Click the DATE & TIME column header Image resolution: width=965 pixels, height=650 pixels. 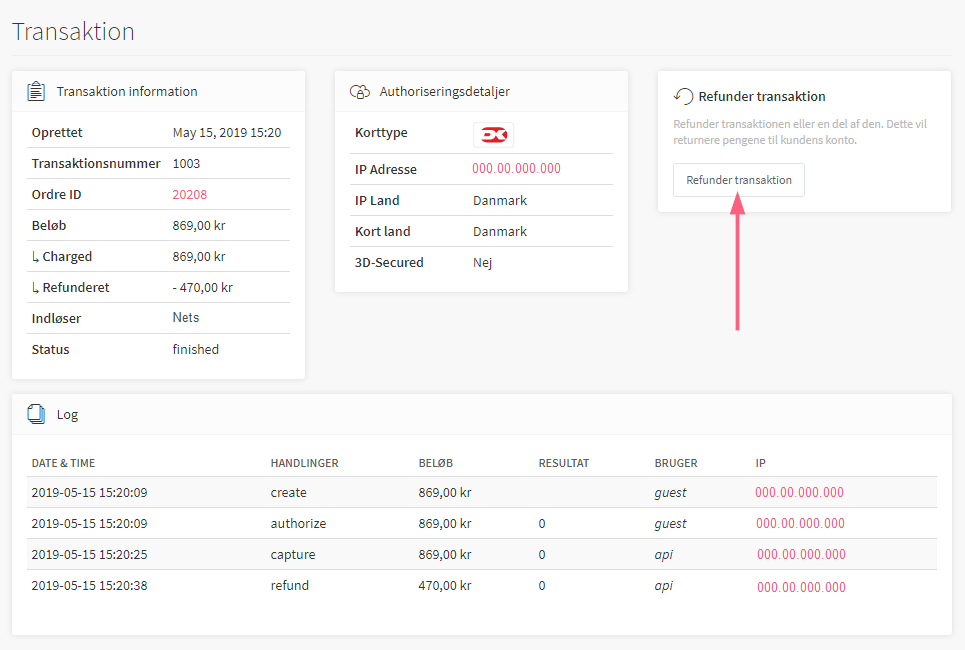(x=63, y=463)
